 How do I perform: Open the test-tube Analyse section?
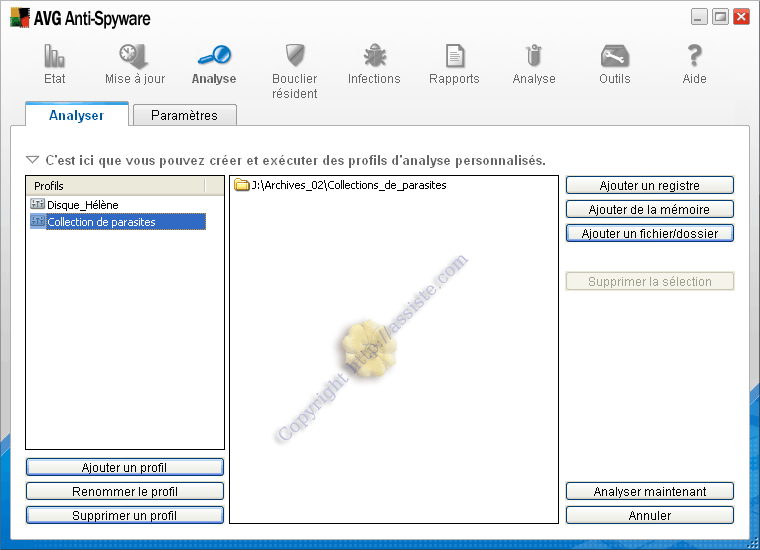pyautogui.click(x=534, y=64)
